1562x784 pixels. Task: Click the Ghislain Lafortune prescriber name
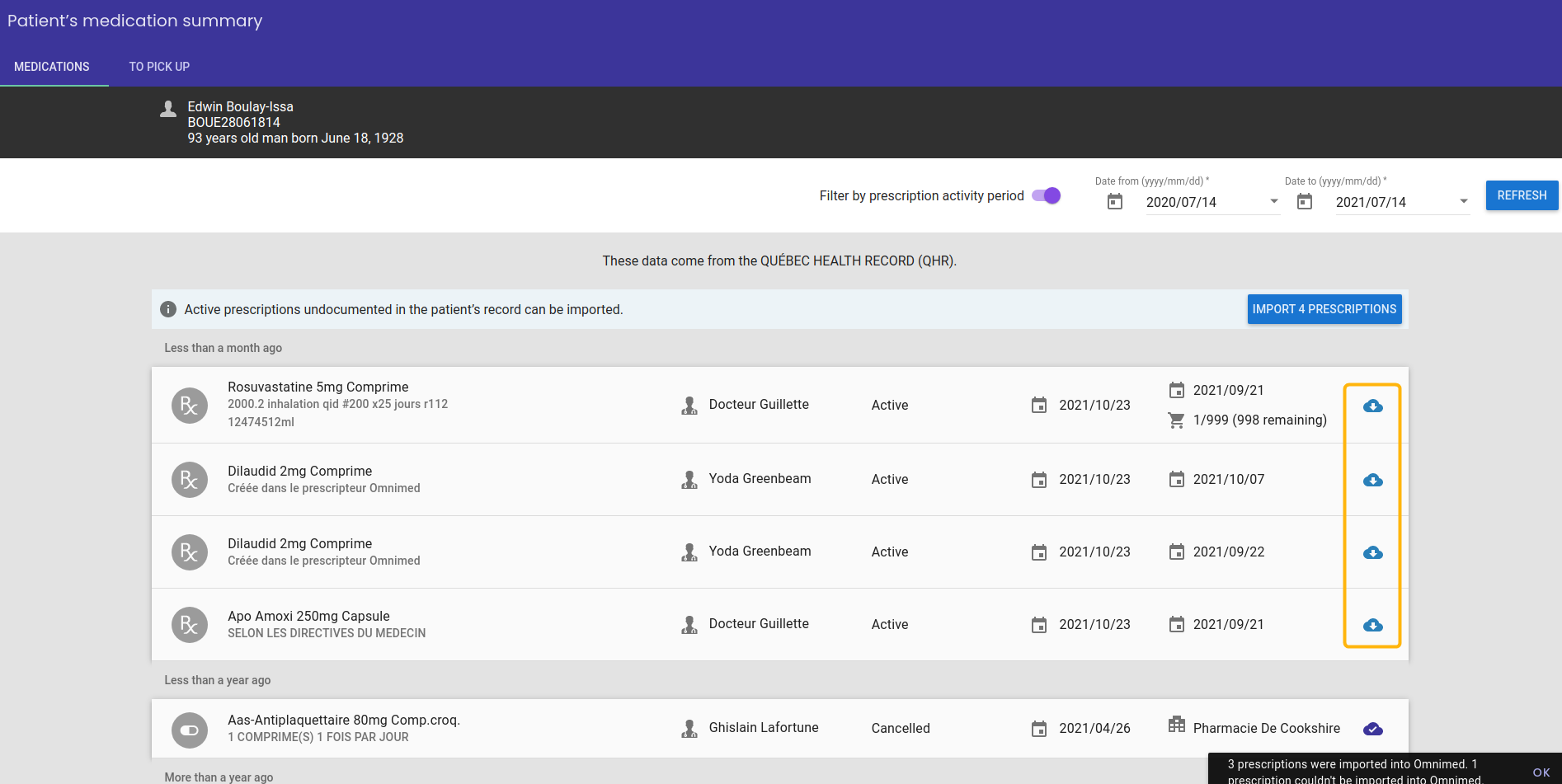764,727
